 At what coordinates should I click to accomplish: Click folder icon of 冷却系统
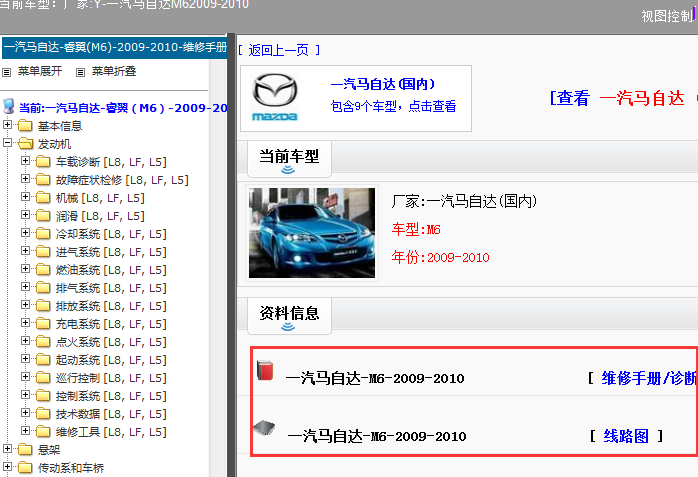[43, 234]
